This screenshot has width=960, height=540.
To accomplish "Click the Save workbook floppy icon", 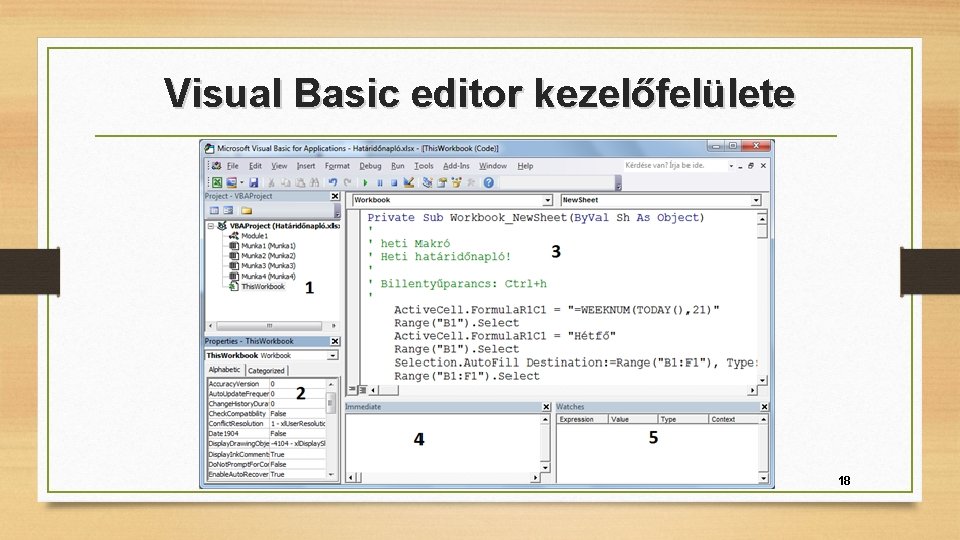I will coord(253,182).
